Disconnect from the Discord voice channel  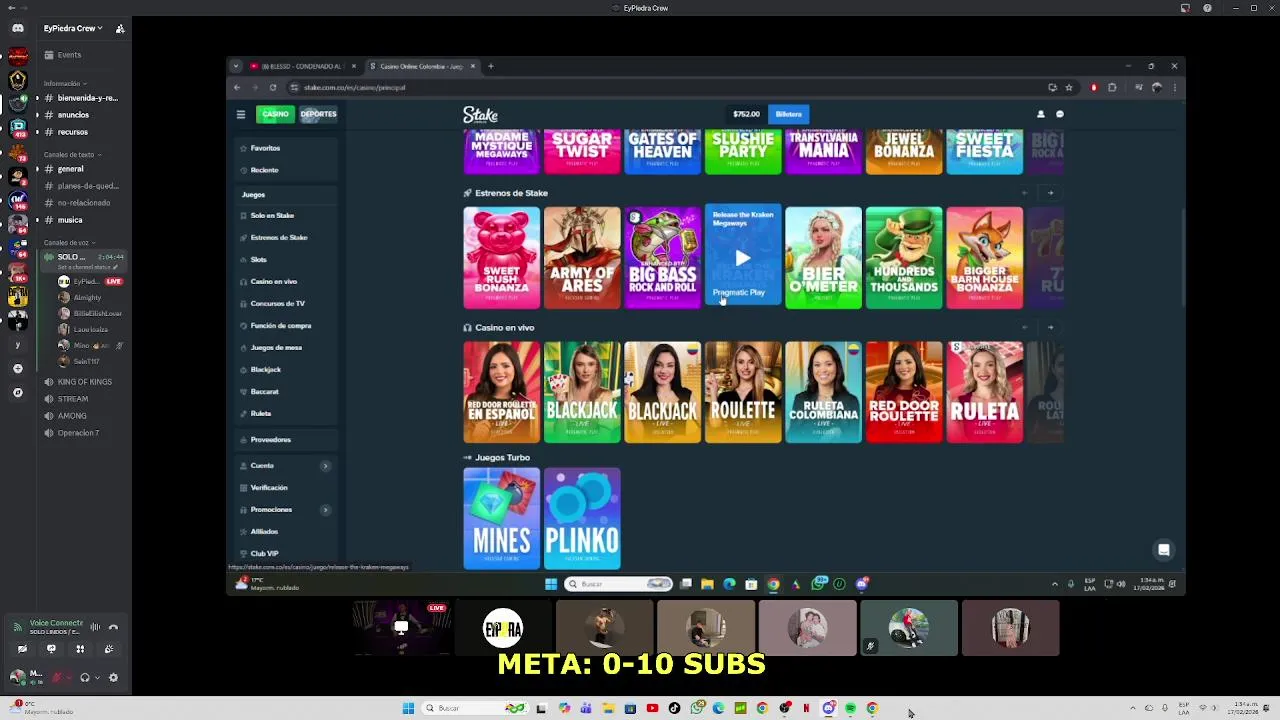tap(113, 627)
